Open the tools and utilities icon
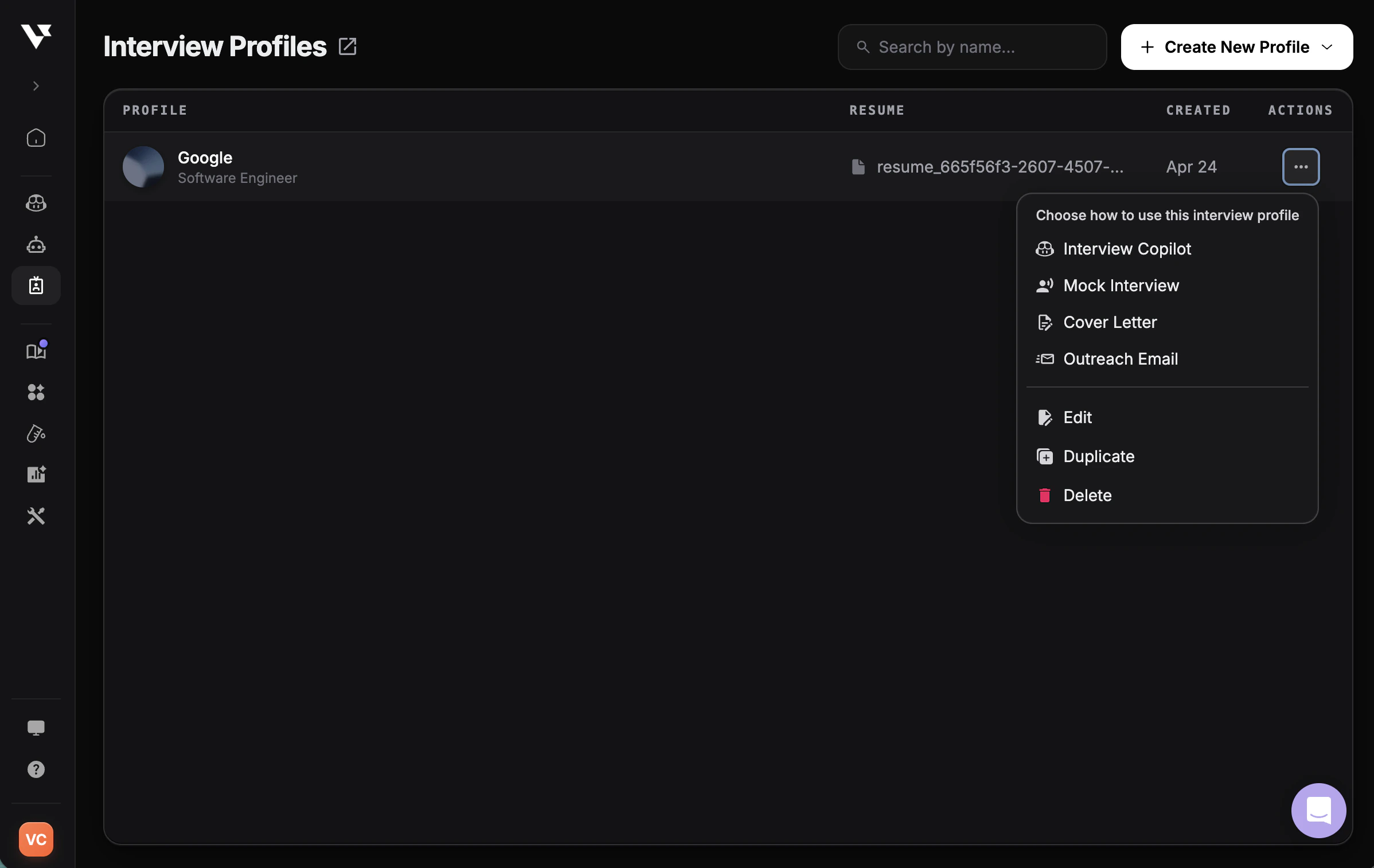The height and width of the screenshot is (868, 1374). [36, 515]
